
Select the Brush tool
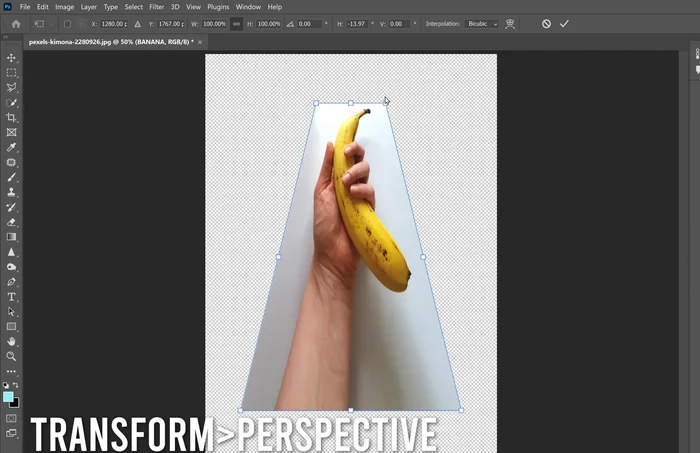pyautogui.click(x=12, y=177)
